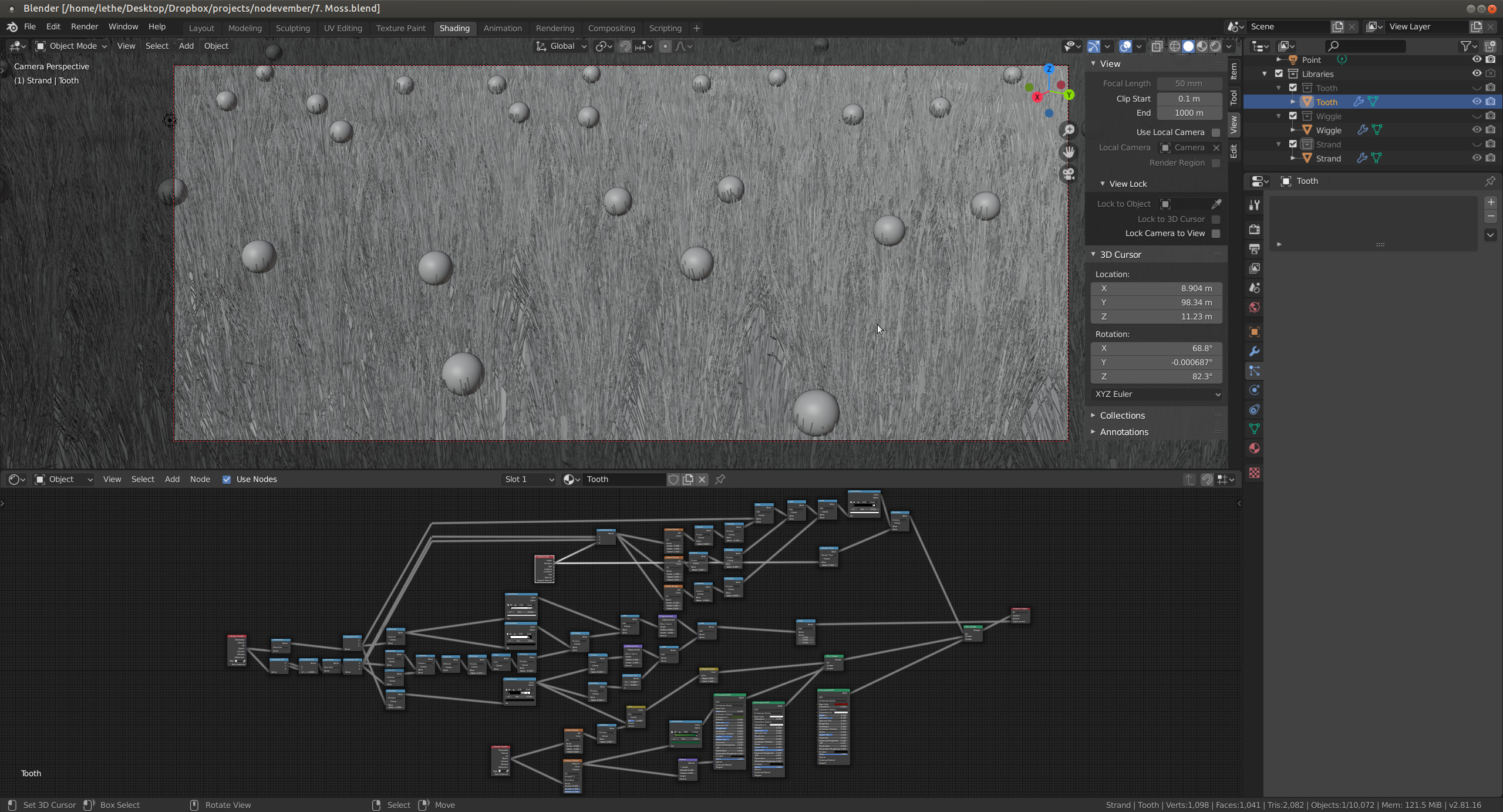Open the Object Data mesh properties tab
Image resolution: width=1503 pixels, height=812 pixels.
pos(1255,429)
